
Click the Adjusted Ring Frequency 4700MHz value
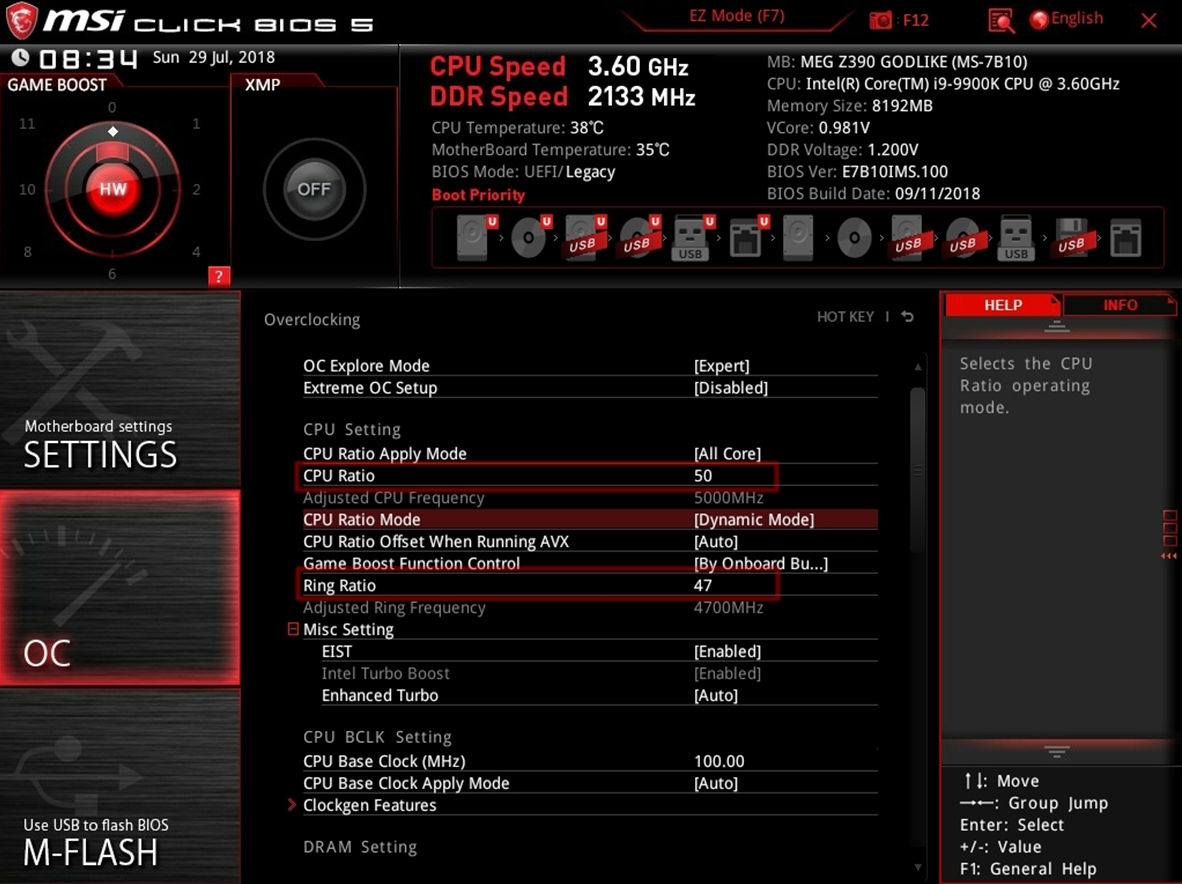[x=728, y=607]
